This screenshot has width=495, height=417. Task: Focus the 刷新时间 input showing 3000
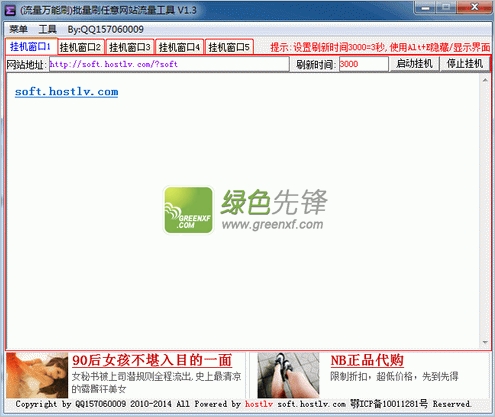pos(364,64)
